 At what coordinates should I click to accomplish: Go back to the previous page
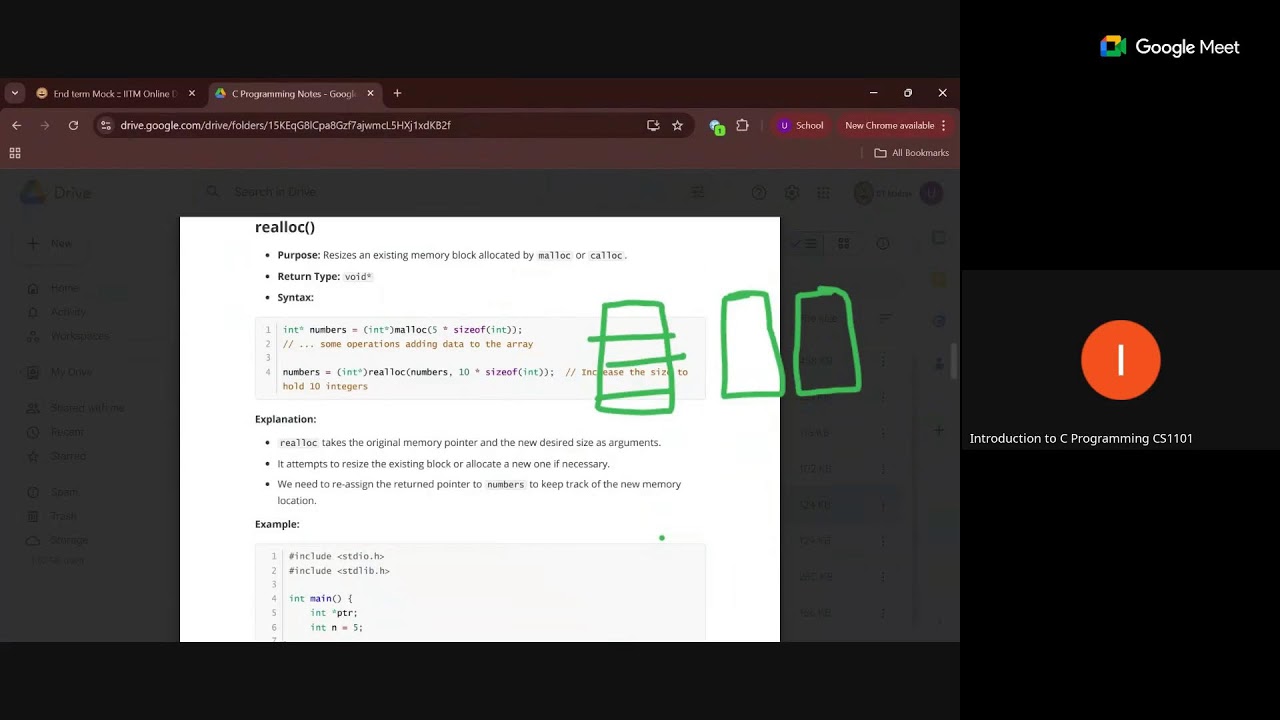pos(16,125)
